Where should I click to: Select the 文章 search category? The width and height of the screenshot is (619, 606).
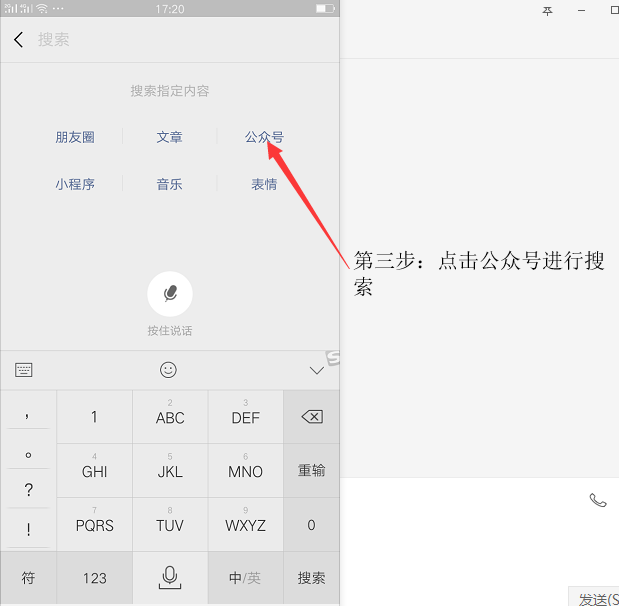[169, 137]
